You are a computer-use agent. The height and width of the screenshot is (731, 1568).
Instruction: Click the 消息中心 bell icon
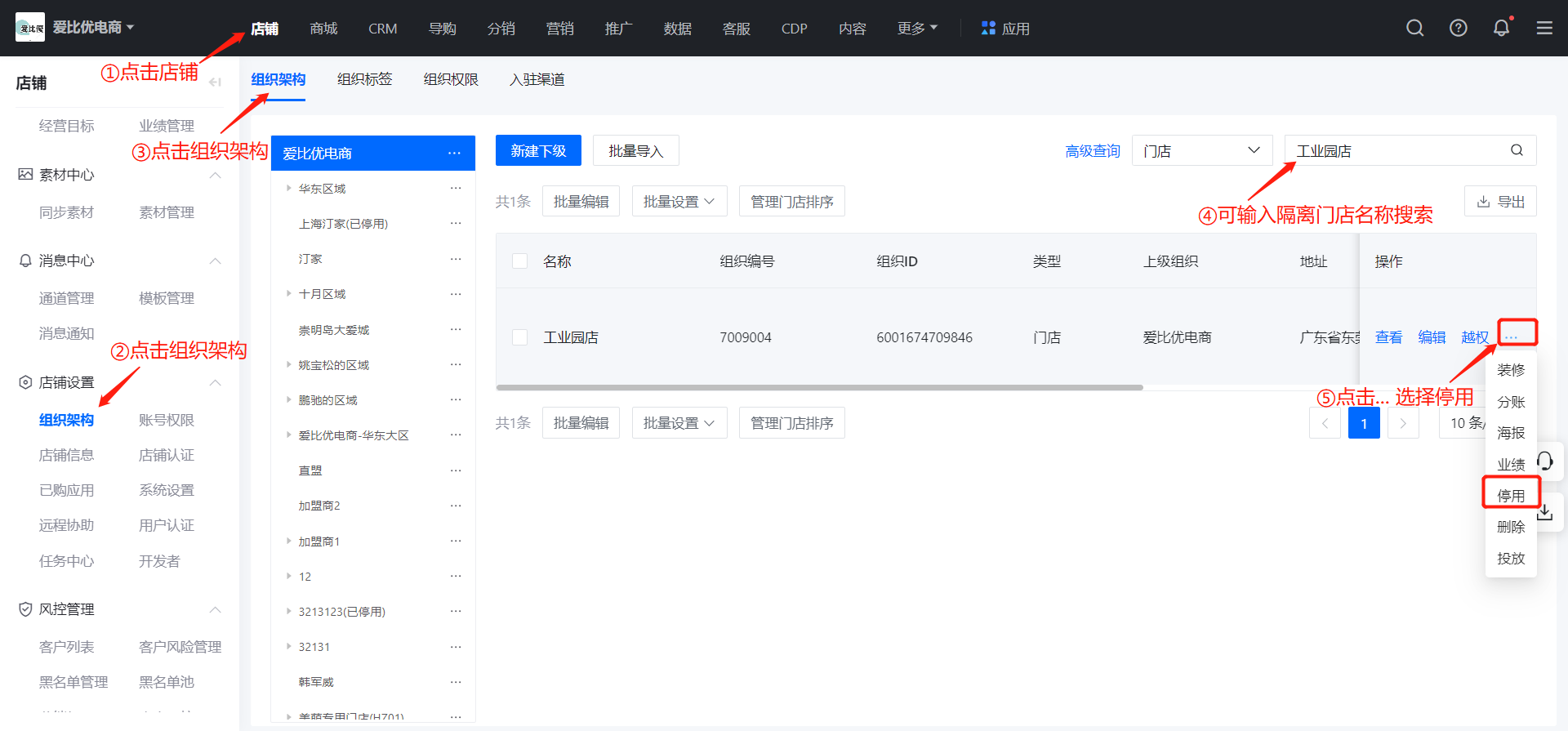tap(25, 260)
